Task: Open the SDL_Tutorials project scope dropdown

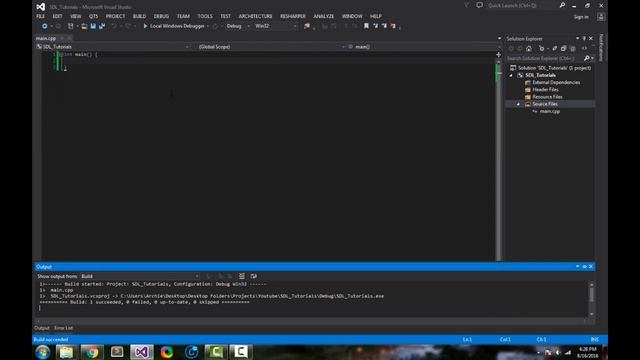Action: [x=113, y=47]
